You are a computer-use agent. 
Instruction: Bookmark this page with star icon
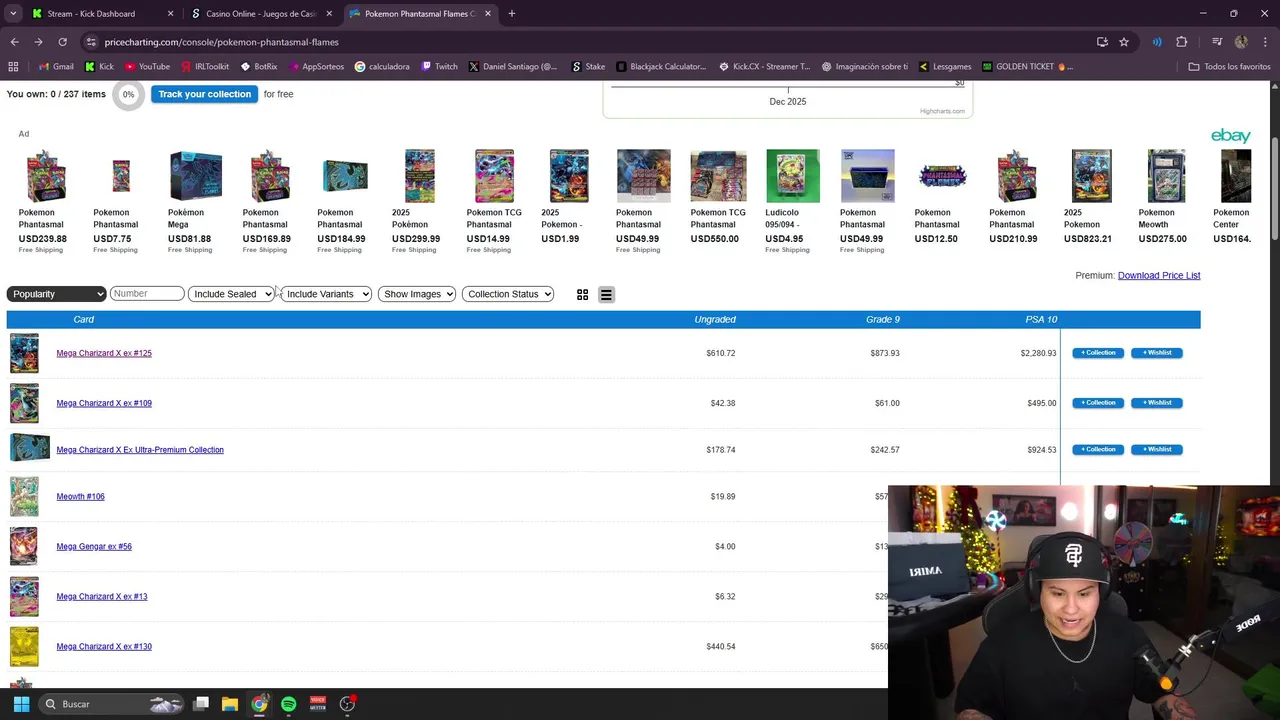pos(1124,42)
